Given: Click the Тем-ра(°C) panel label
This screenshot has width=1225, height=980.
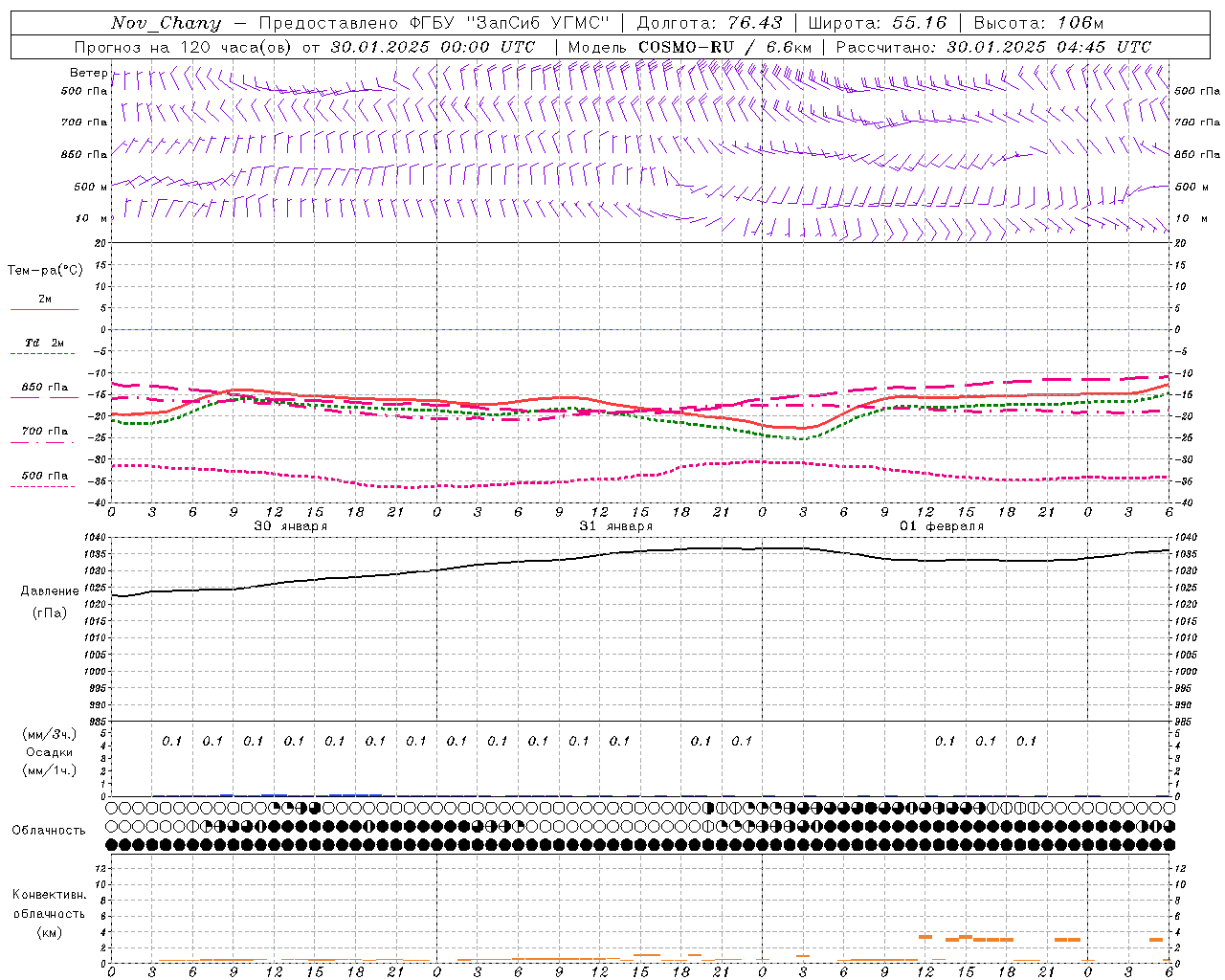Looking at the screenshot, I should coord(45,271).
